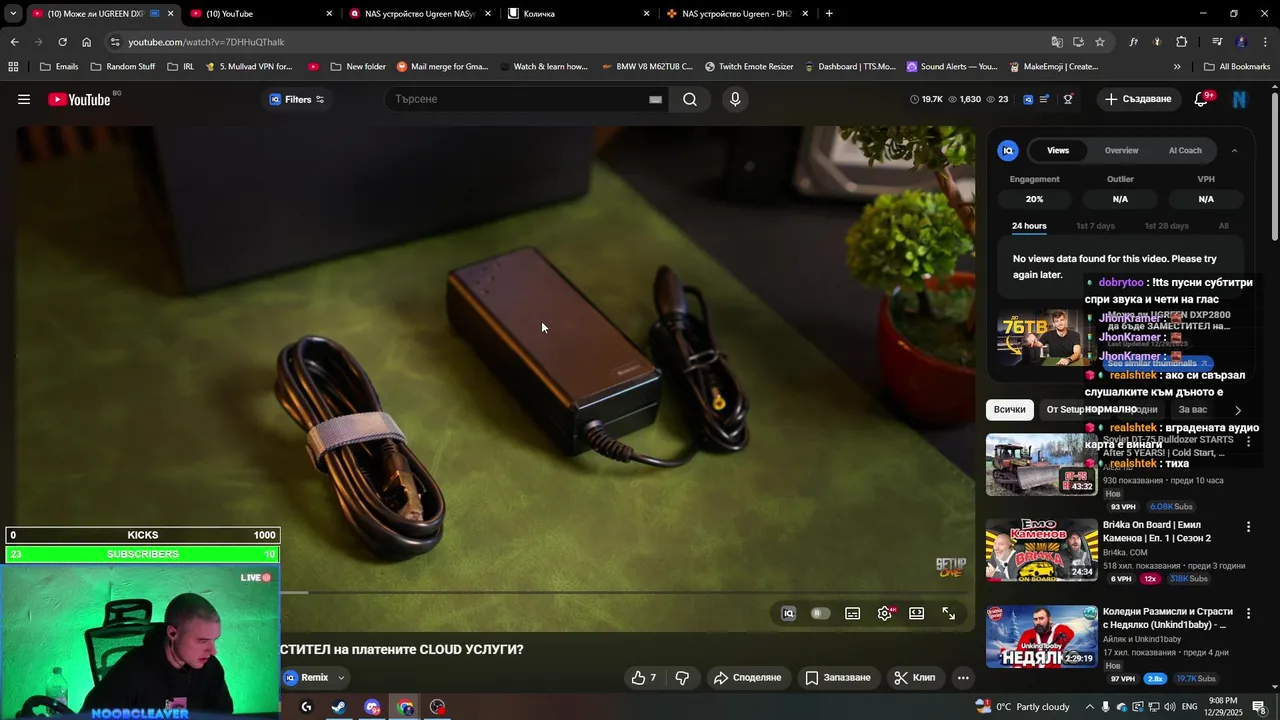This screenshot has height=720, width=1280.
Task: Reload the page in Chrome
Action: [62, 42]
